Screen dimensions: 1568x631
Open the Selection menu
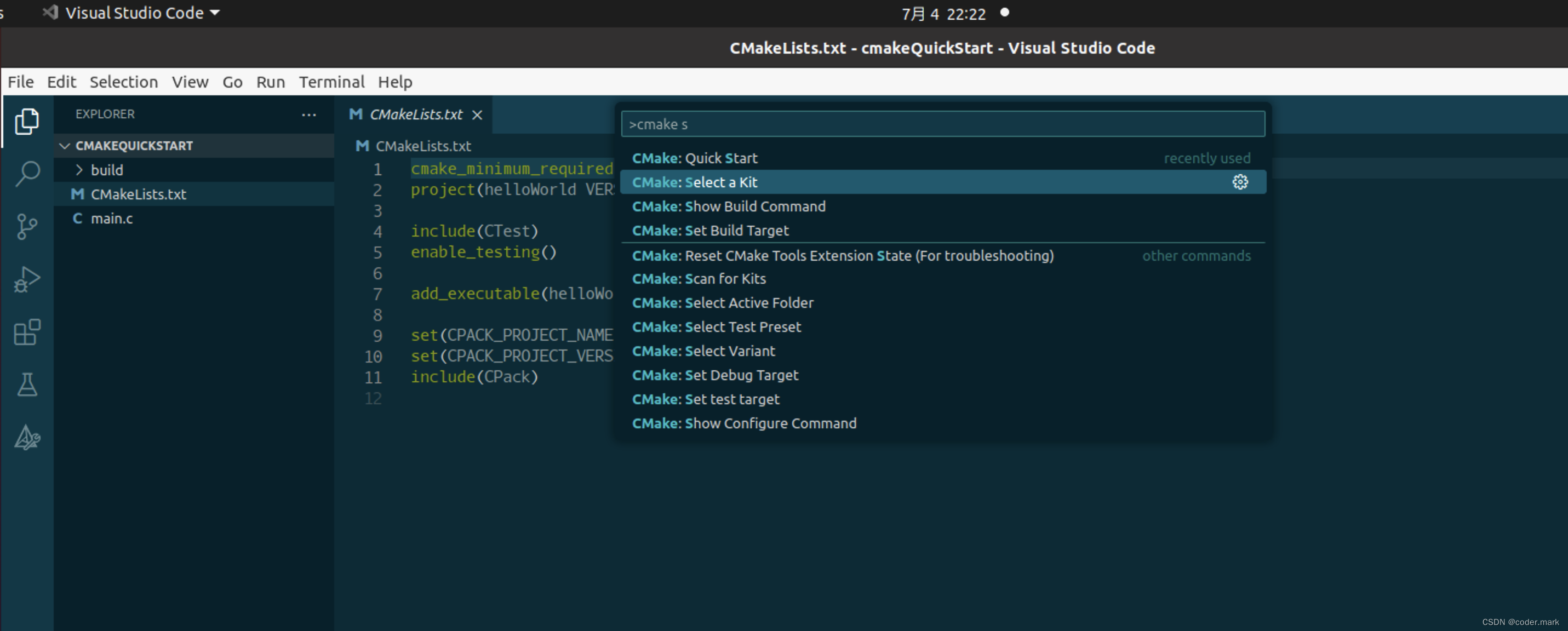pyautogui.click(x=124, y=82)
